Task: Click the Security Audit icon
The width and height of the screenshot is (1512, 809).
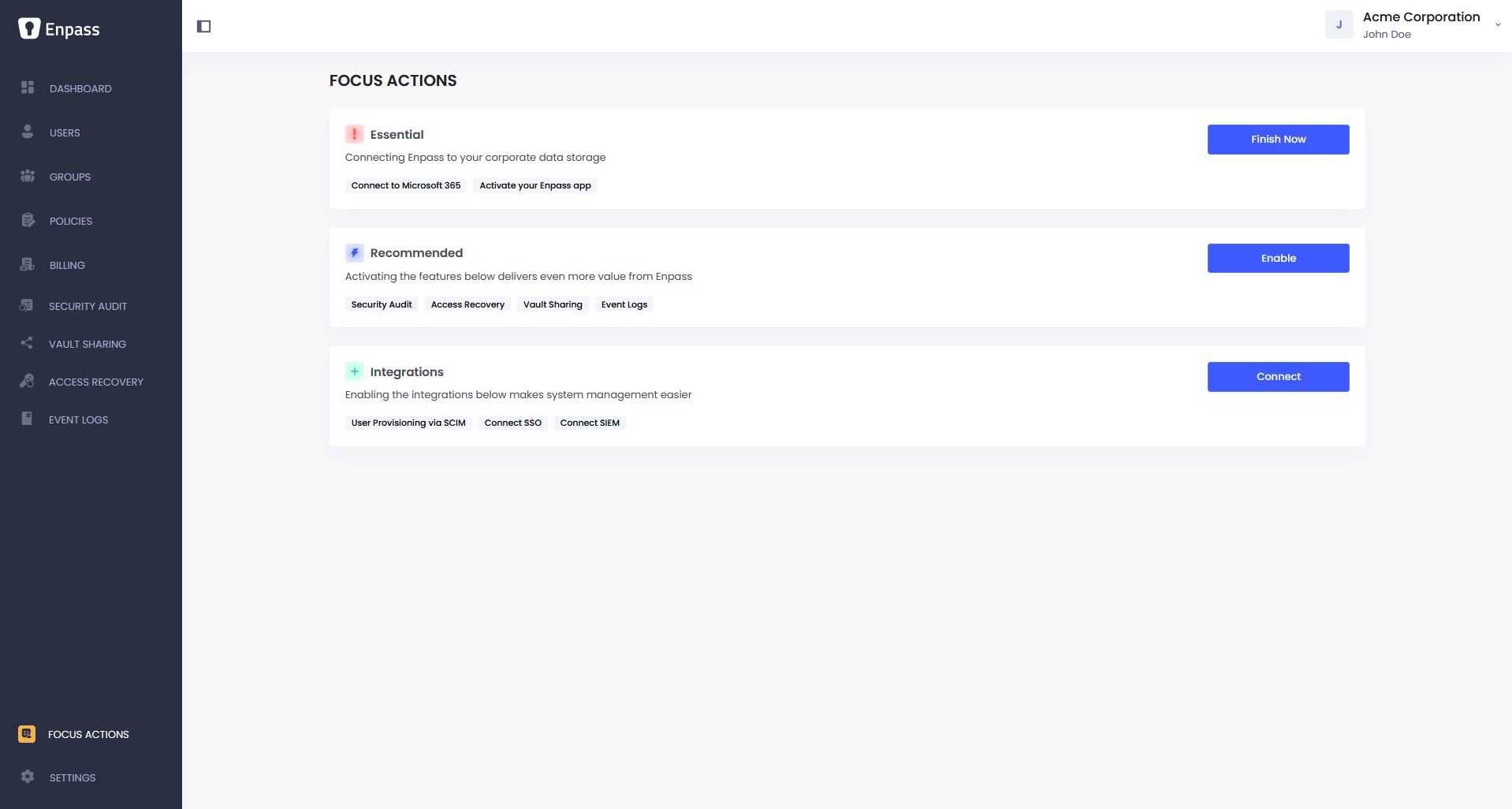Action: pyautogui.click(x=27, y=305)
